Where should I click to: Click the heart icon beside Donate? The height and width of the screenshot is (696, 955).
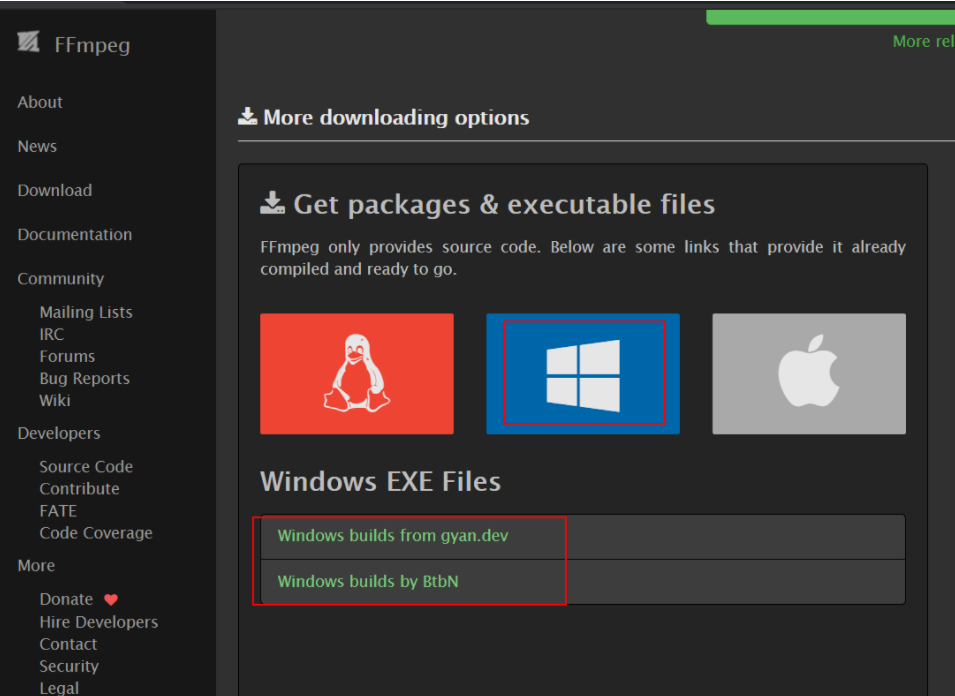(111, 600)
